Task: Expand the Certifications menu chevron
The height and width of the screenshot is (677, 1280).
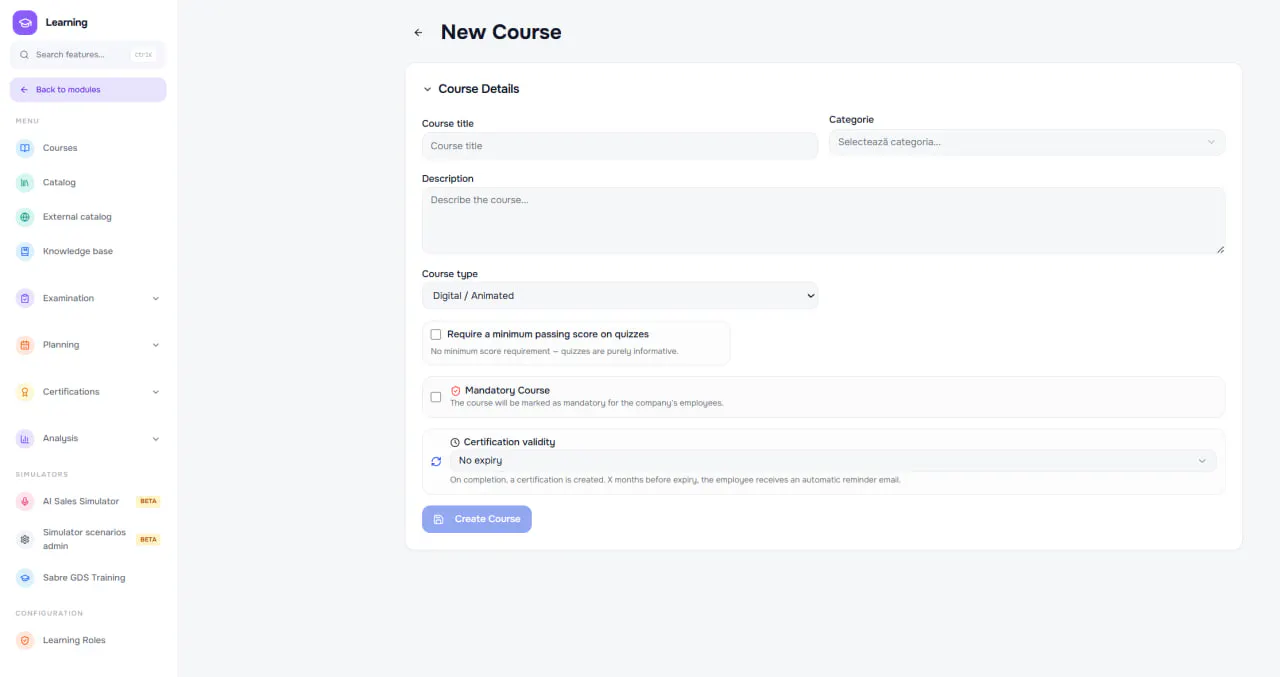Action: (156, 392)
